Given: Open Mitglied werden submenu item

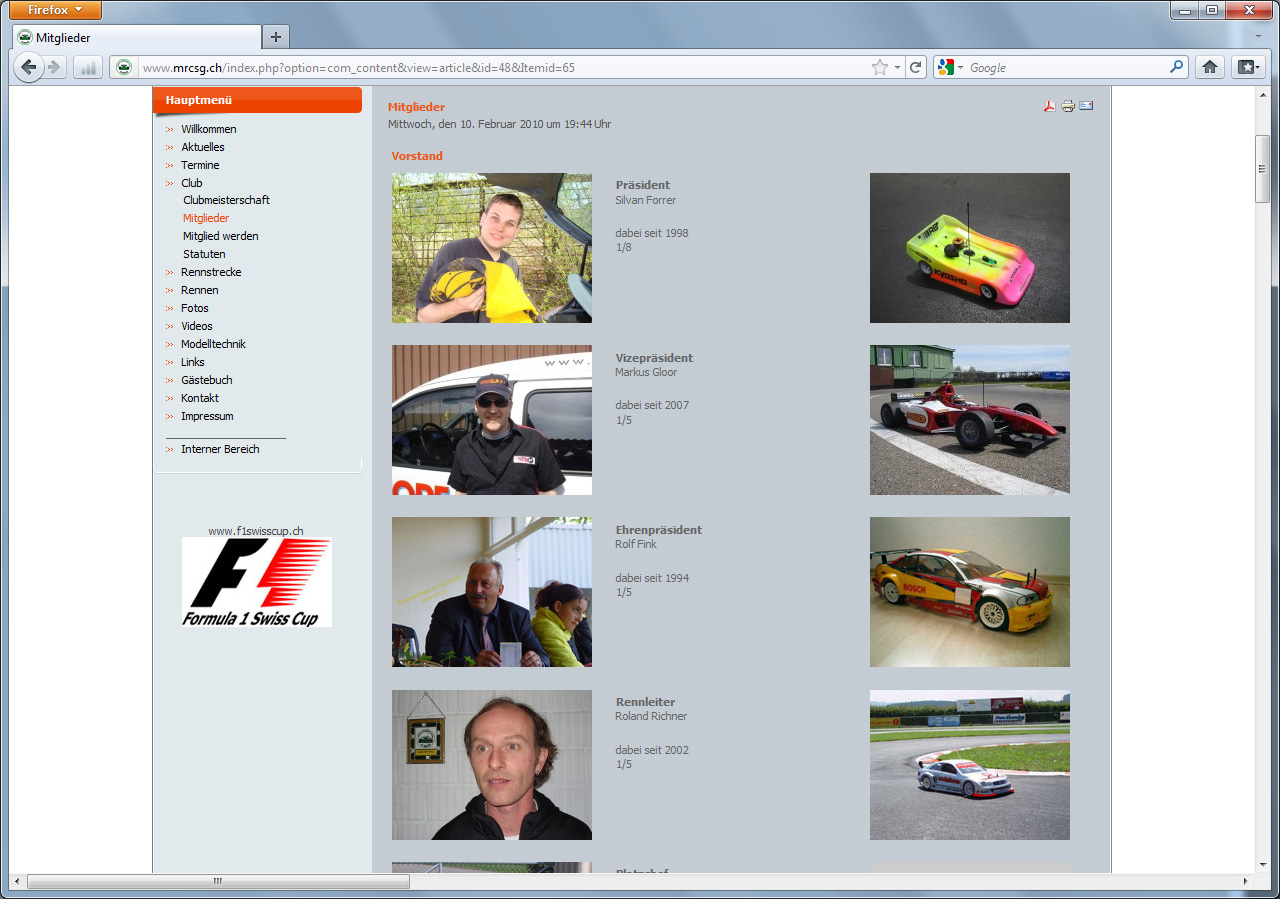Looking at the screenshot, I should [x=220, y=236].
